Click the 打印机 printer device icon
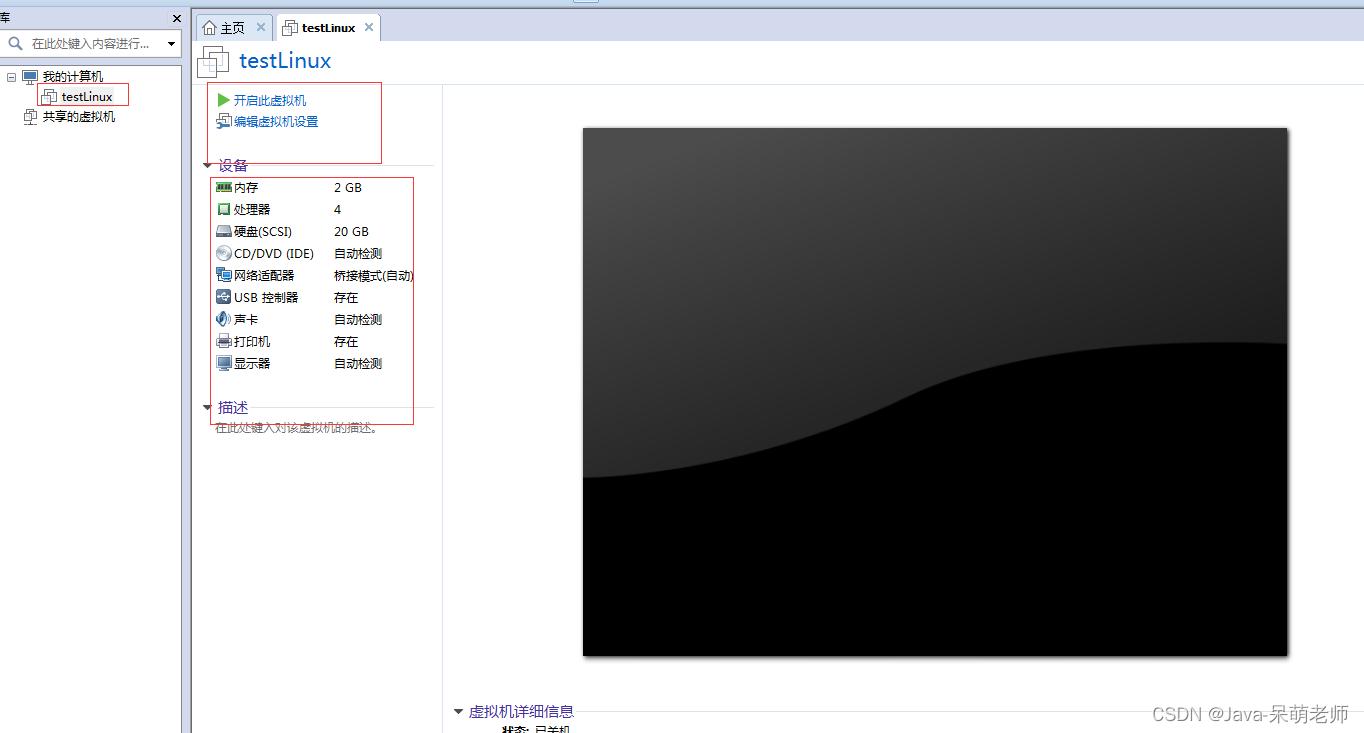This screenshot has height=733, width=1364. 224,341
